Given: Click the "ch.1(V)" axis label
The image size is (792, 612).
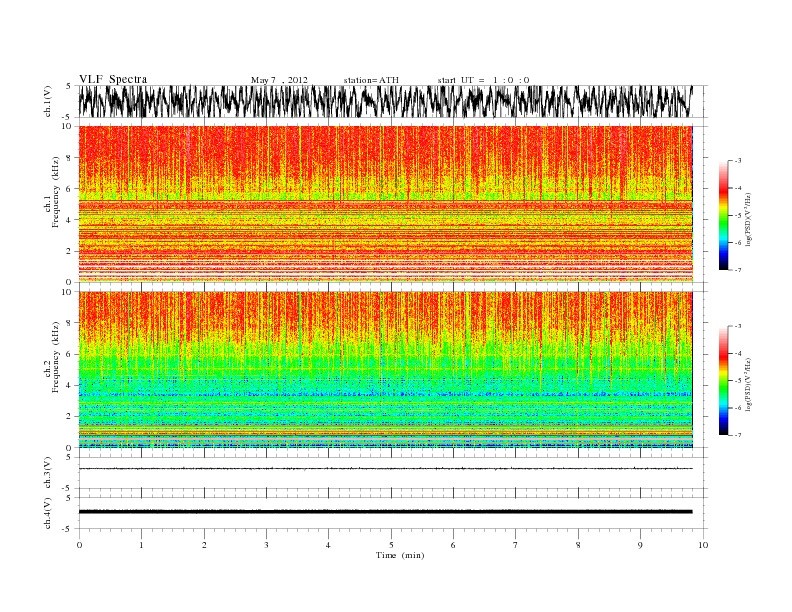Looking at the screenshot, I should [48, 101].
